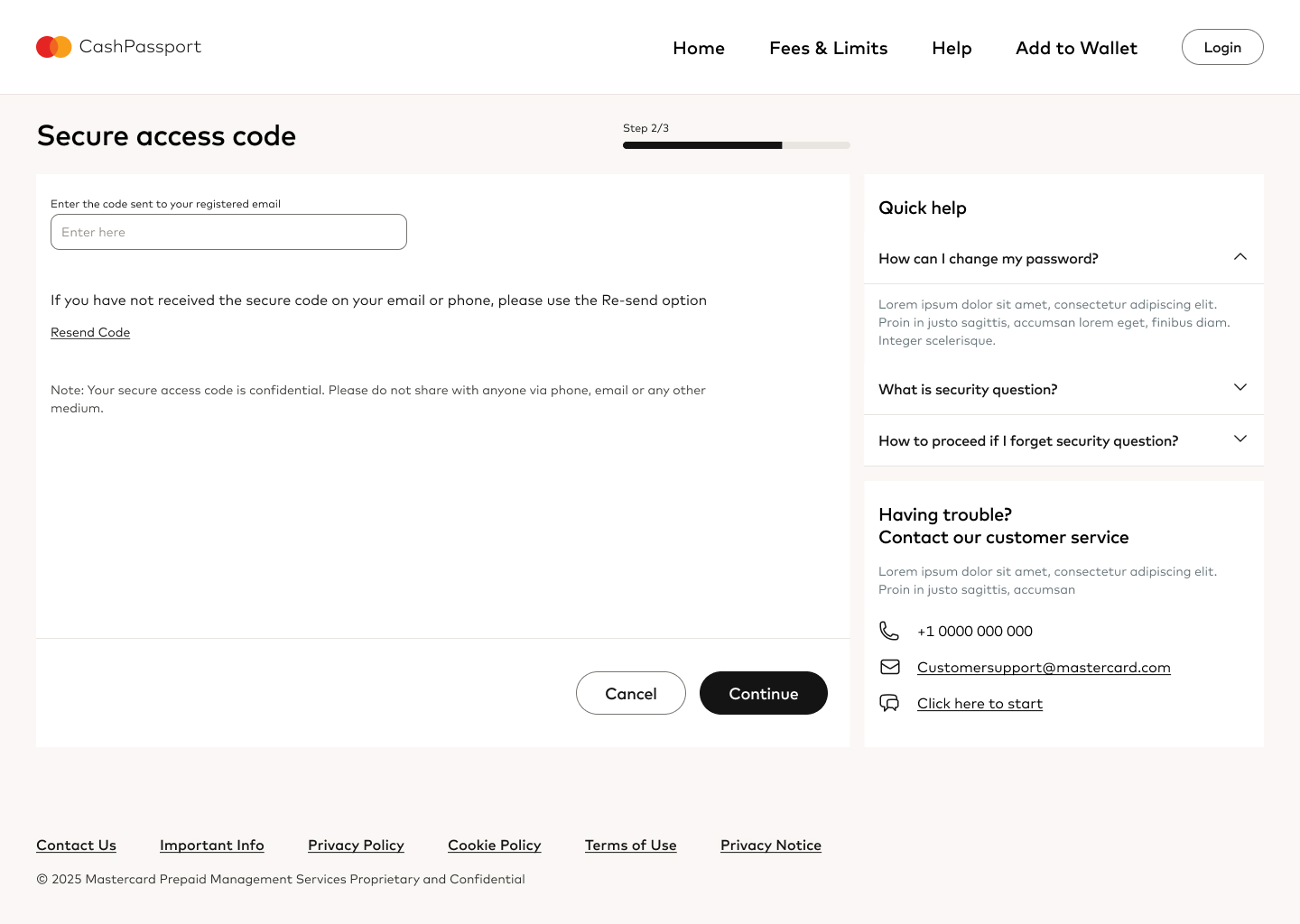Click 'Click here to start' link
The height and width of the screenshot is (924, 1300).
[980, 703]
